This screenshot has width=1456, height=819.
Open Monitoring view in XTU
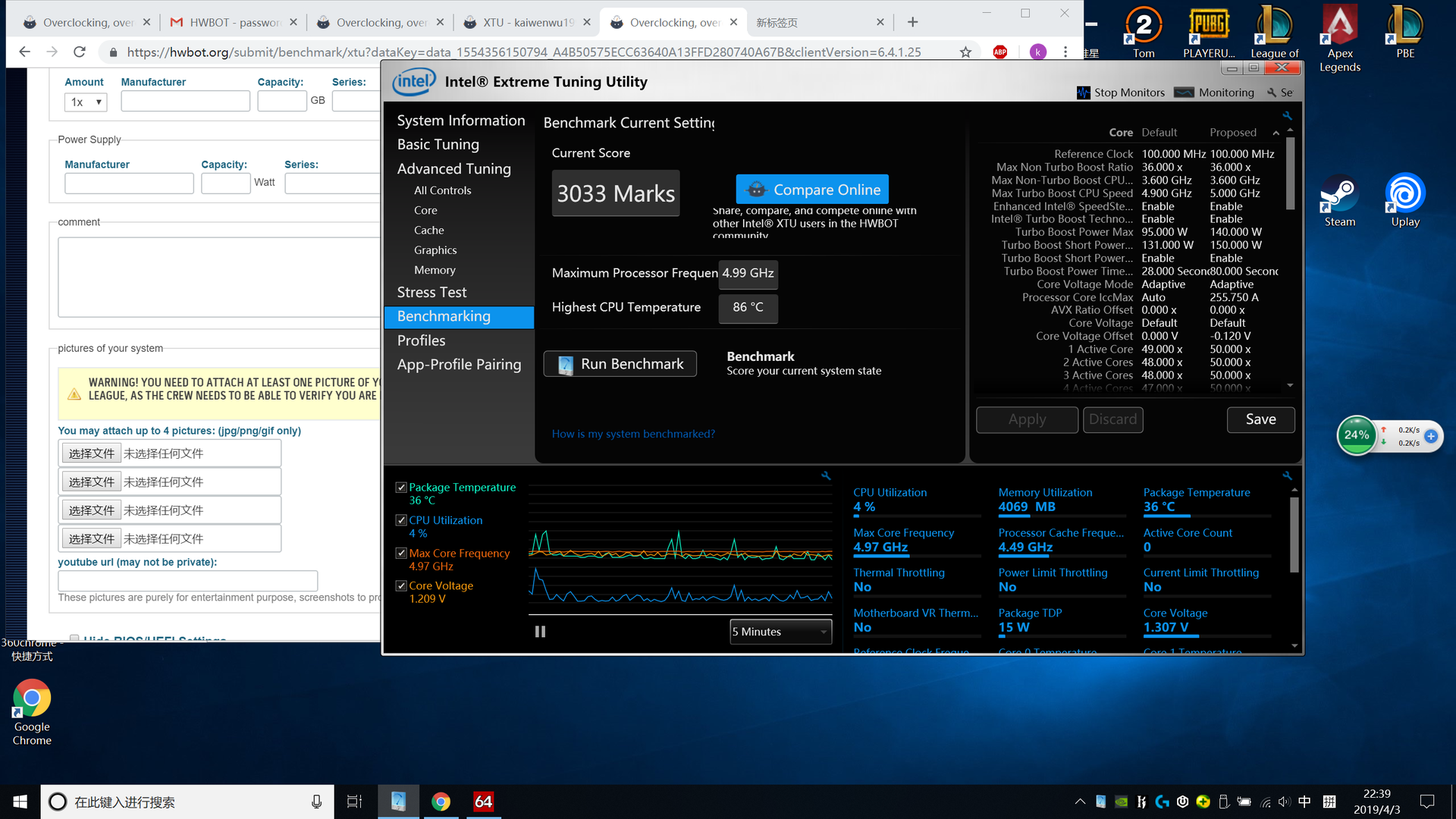click(1214, 93)
